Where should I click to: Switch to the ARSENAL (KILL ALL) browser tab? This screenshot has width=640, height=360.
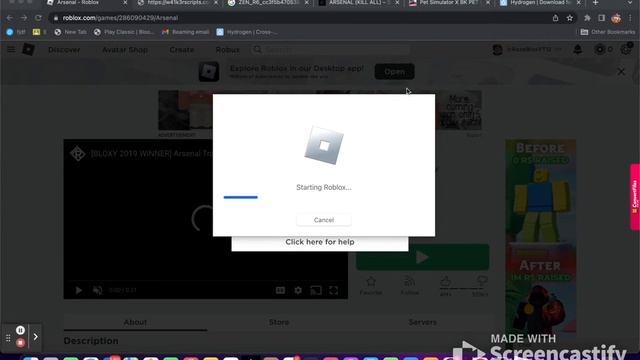[x=358, y=3]
